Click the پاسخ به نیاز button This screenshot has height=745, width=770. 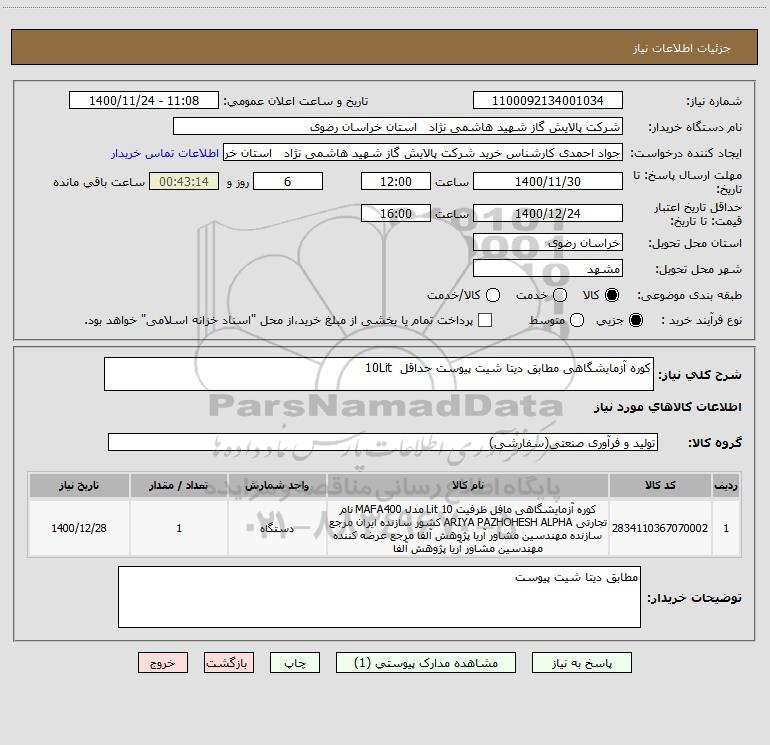[581, 663]
